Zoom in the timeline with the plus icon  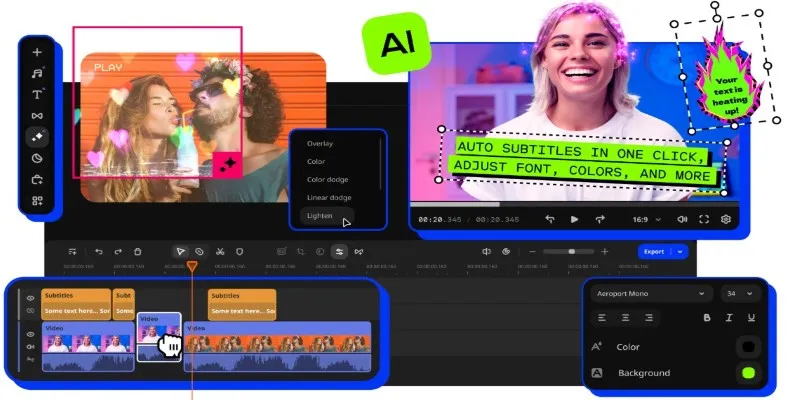tap(605, 252)
